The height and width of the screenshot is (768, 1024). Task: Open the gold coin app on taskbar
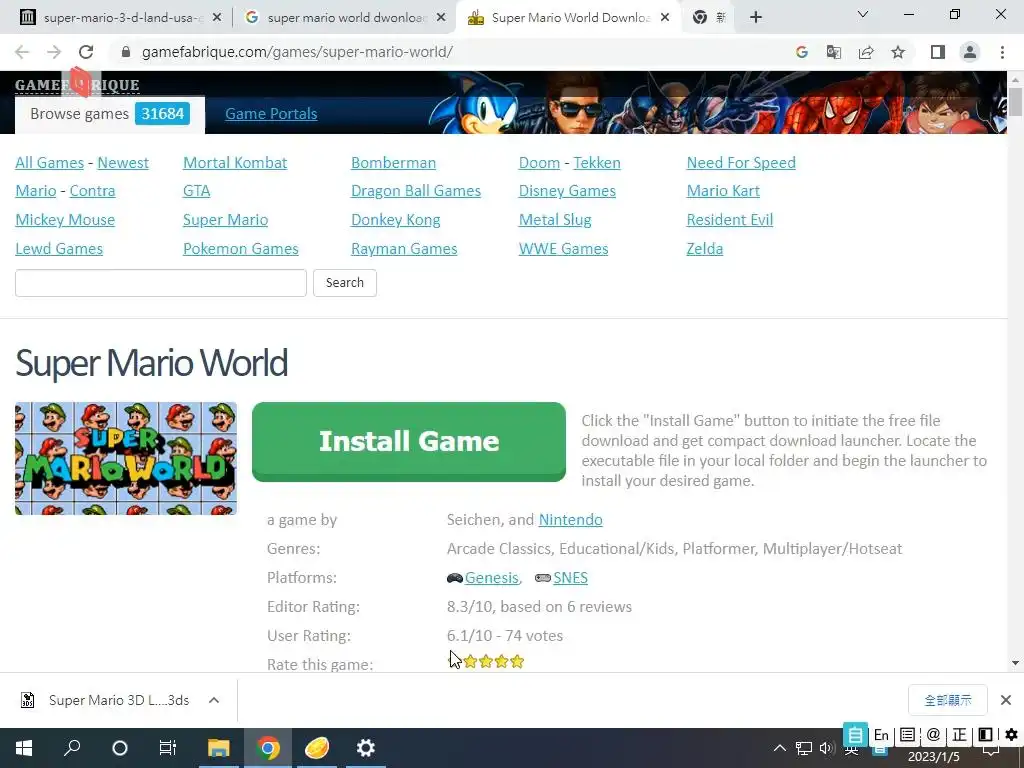click(x=317, y=748)
